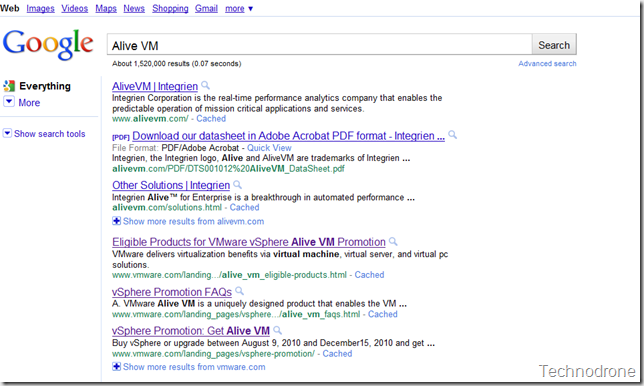Open Gmail from the top bar
The width and height of the screenshot is (644, 386).
click(x=206, y=8)
